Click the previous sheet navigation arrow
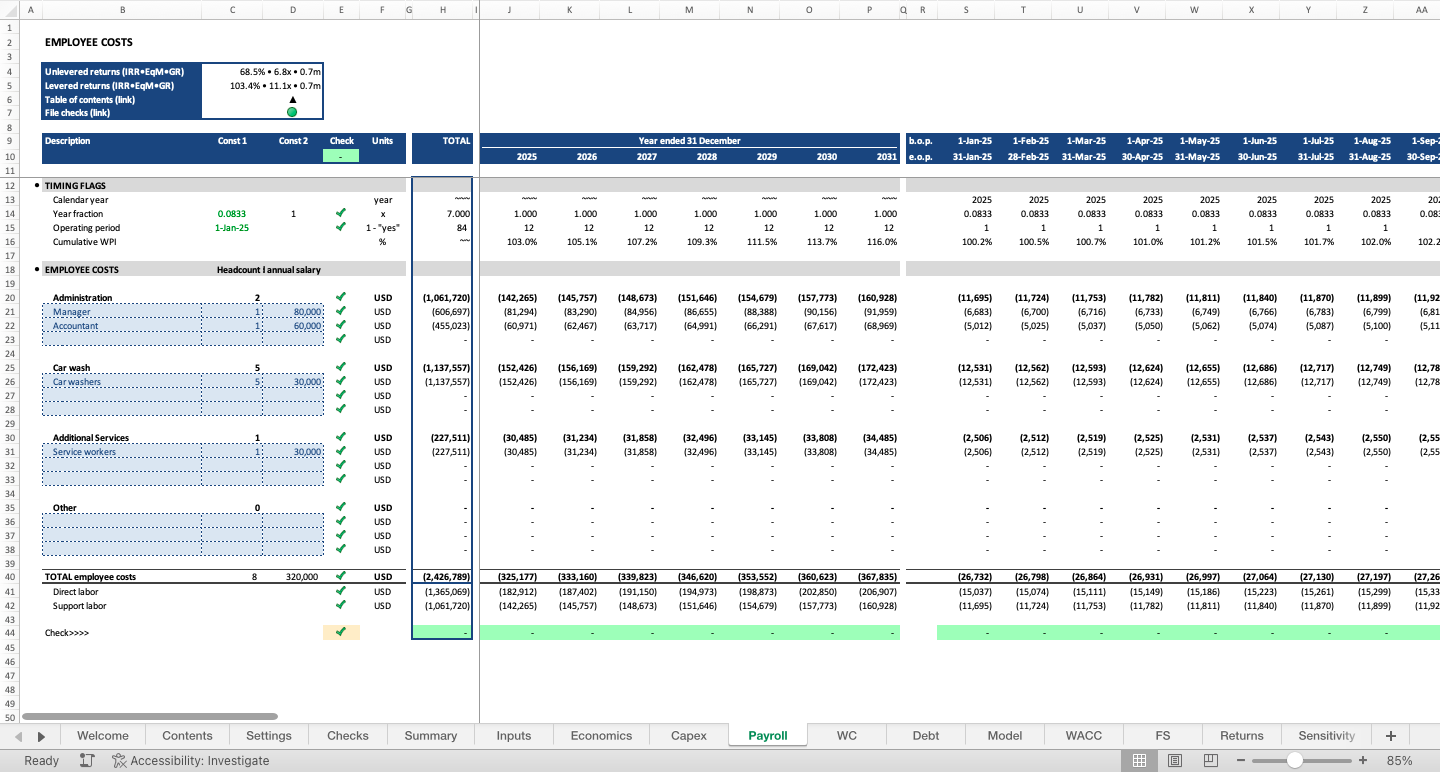The width and height of the screenshot is (1440, 772). click(18, 736)
